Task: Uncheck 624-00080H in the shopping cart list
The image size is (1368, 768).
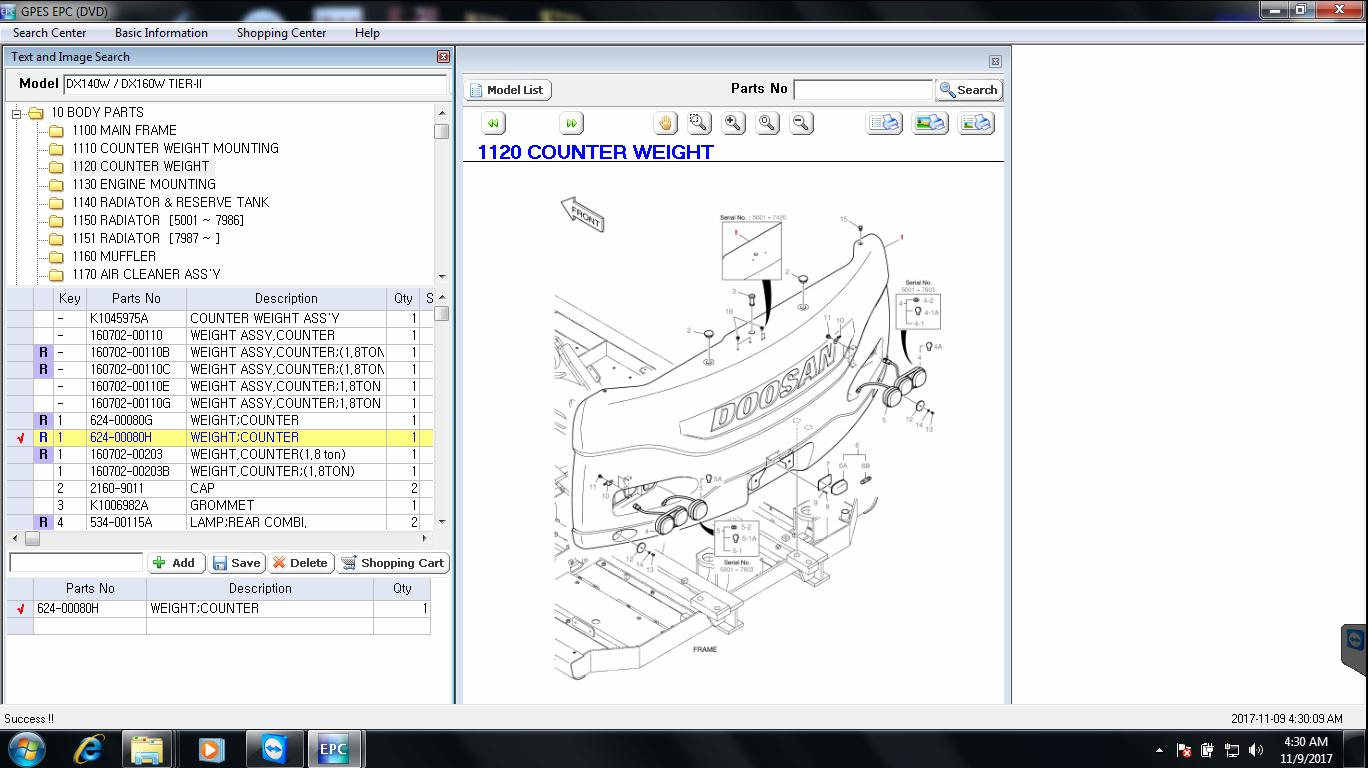Action: point(20,608)
